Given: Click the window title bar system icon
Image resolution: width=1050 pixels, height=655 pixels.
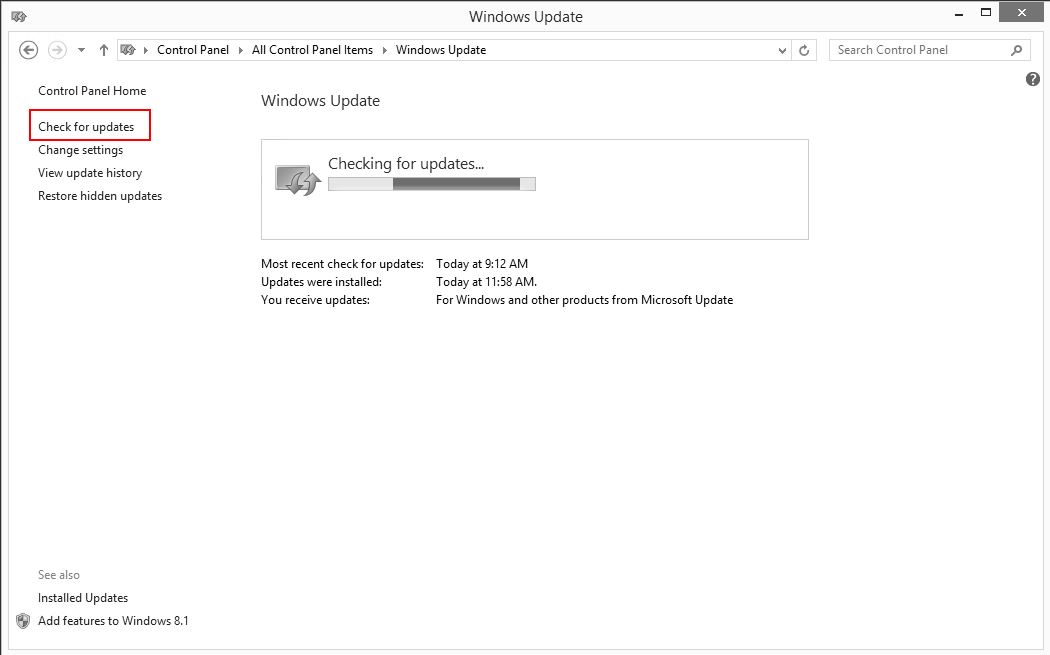Looking at the screenshot, I should click(19, 16).
